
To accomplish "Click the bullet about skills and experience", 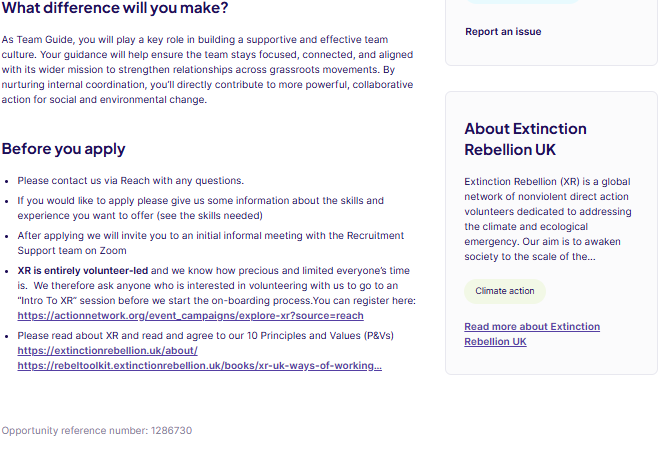I will tap(200, 207).
